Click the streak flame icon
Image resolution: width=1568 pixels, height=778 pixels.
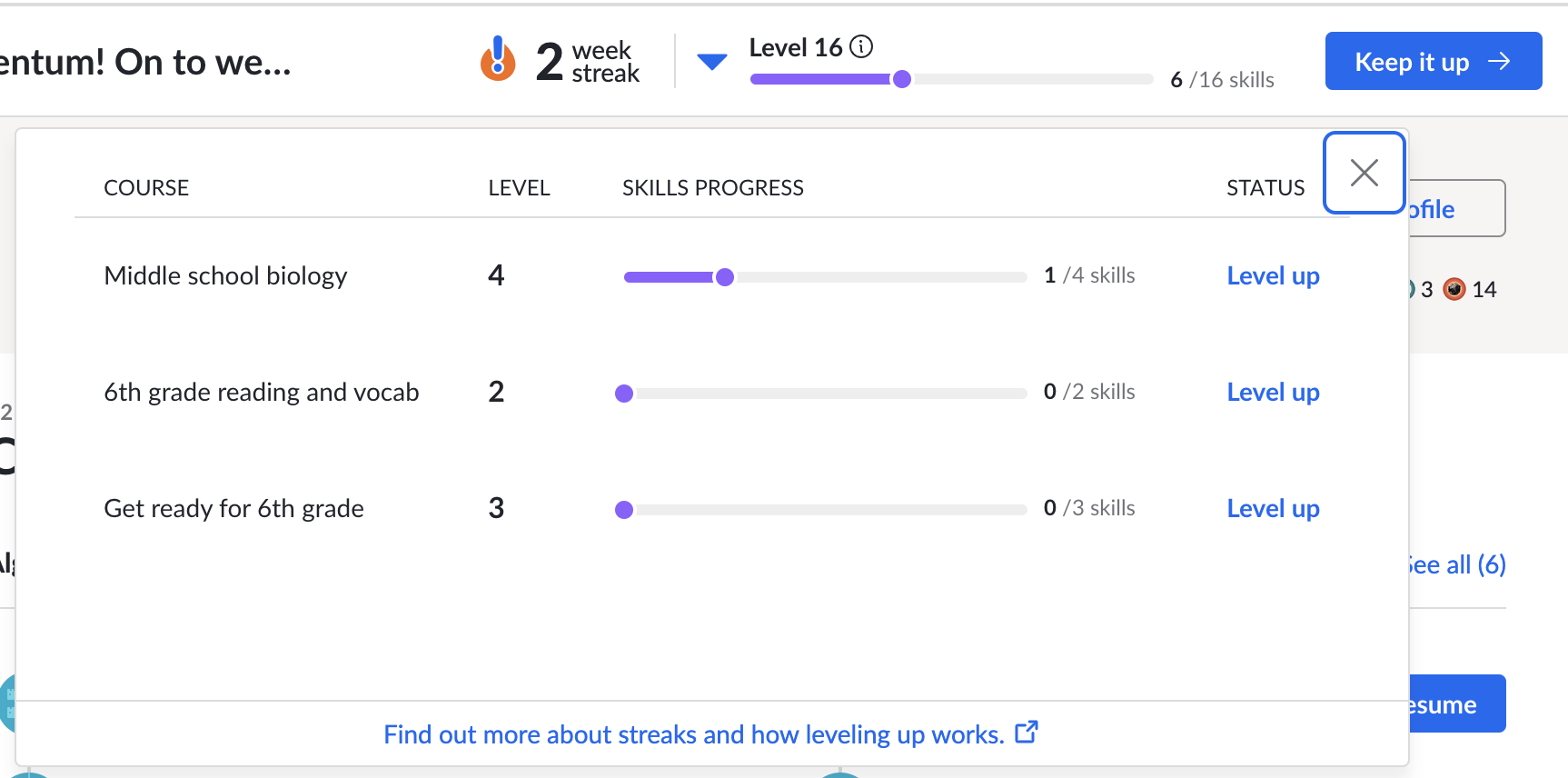pos(498,59)
